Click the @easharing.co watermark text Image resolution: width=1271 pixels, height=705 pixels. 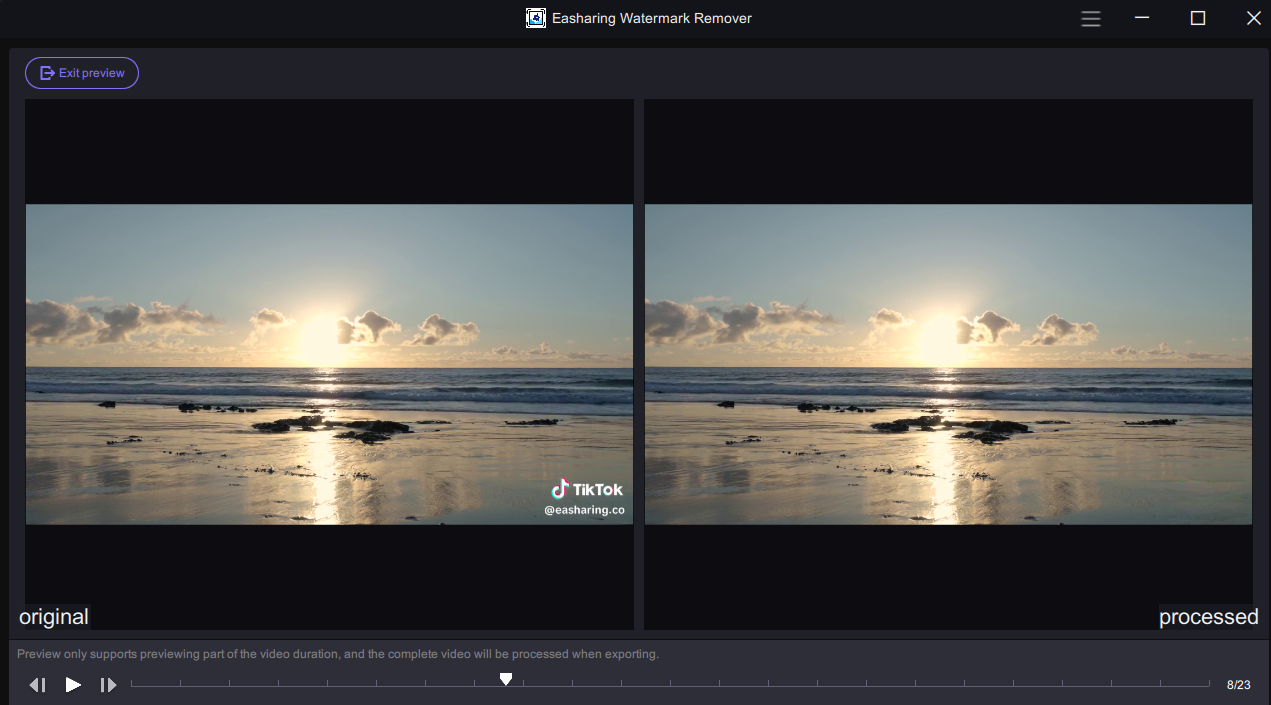coord(584,510)
